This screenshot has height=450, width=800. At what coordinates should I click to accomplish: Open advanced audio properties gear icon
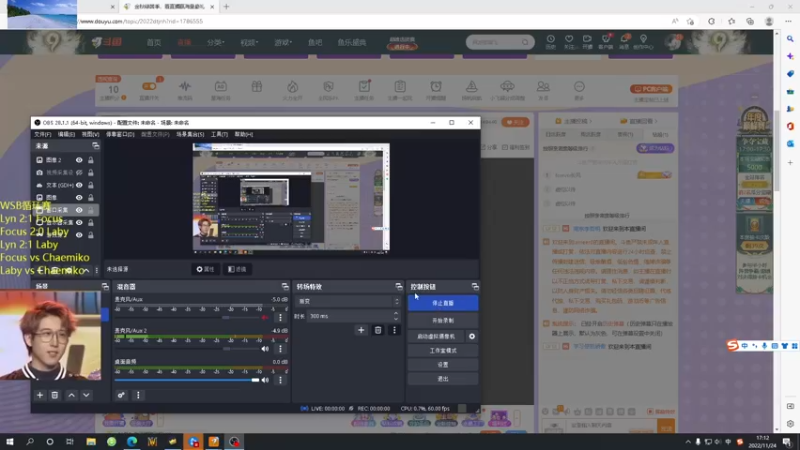[x=121, y=395]
